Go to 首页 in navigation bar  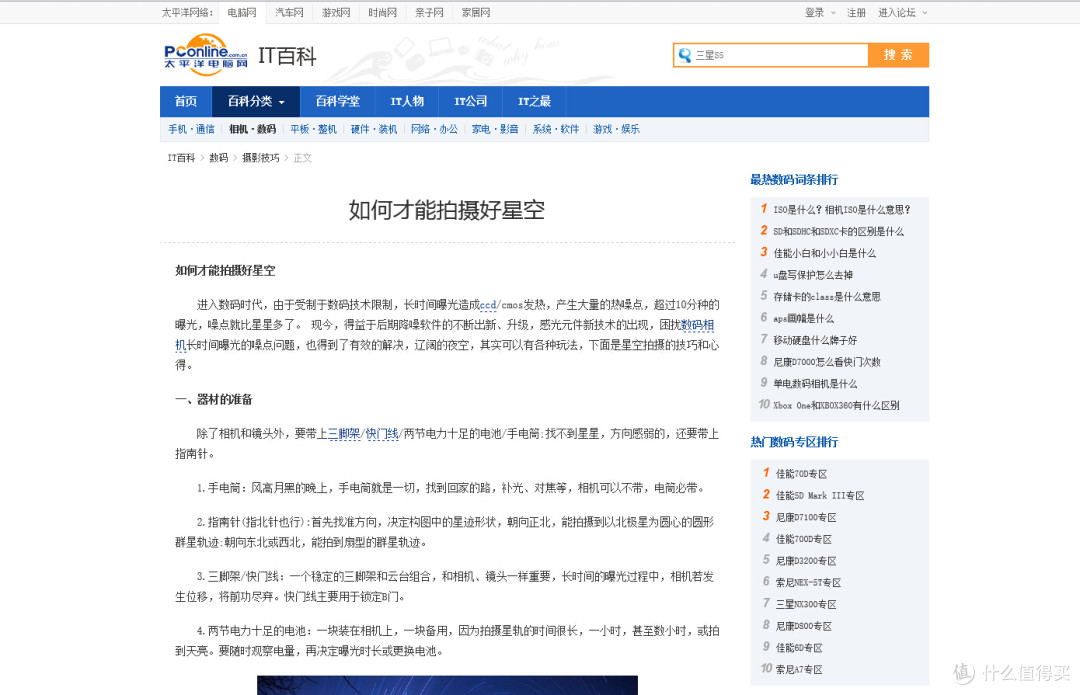(186, 101)
